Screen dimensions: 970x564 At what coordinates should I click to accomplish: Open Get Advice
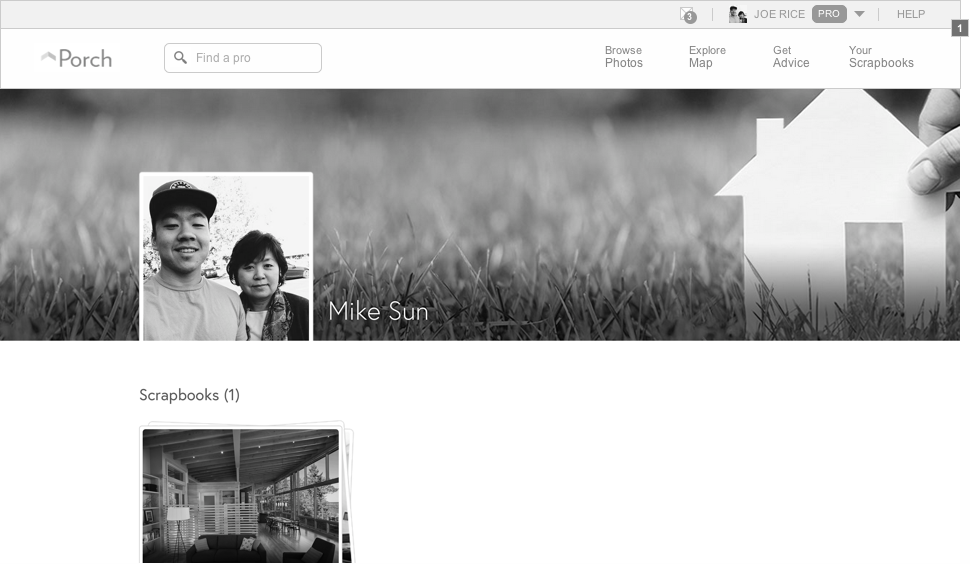pyautogui.click(x=791, y=57)
